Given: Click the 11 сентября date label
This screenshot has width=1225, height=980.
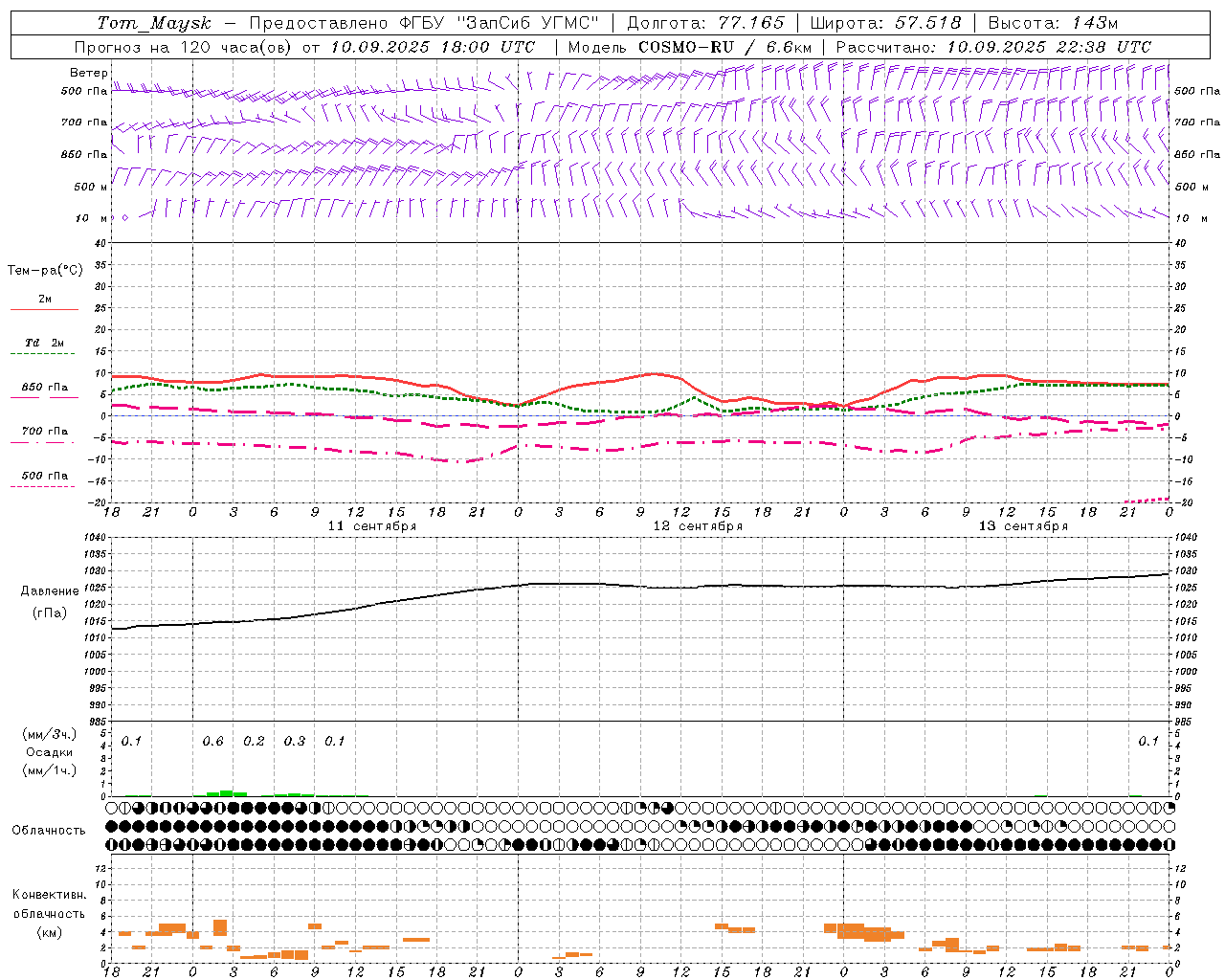Looking at the screenshot, I should coord(372,526).
